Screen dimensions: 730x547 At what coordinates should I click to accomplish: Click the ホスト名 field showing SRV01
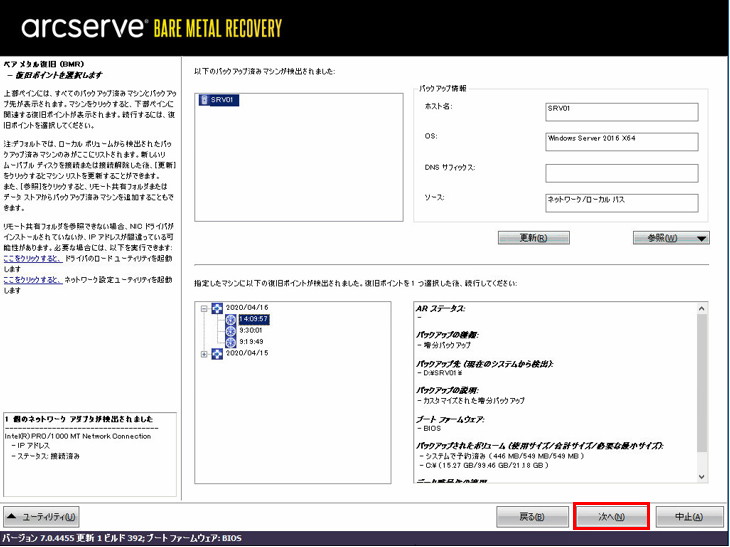[622, 112]
